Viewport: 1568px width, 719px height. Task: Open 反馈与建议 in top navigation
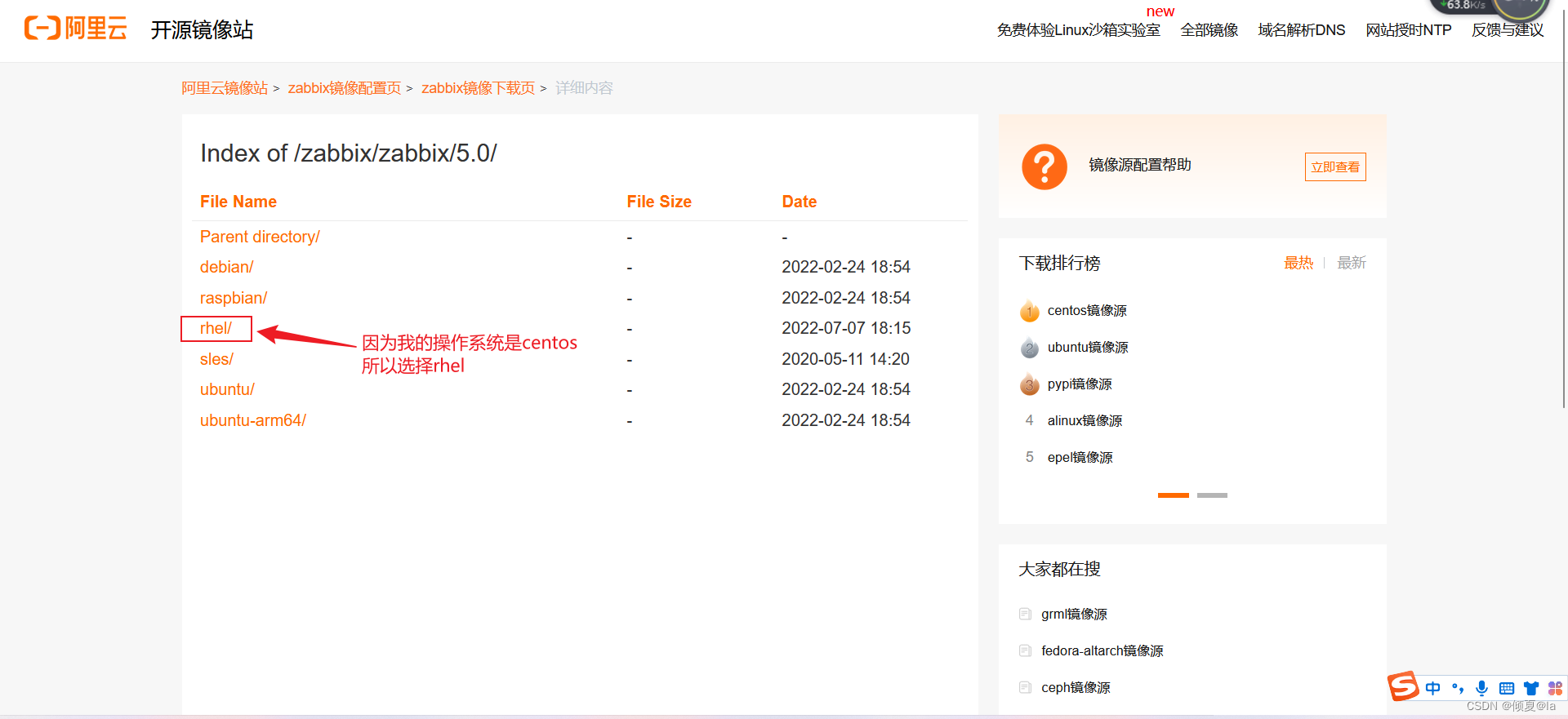coord(1508,30)
